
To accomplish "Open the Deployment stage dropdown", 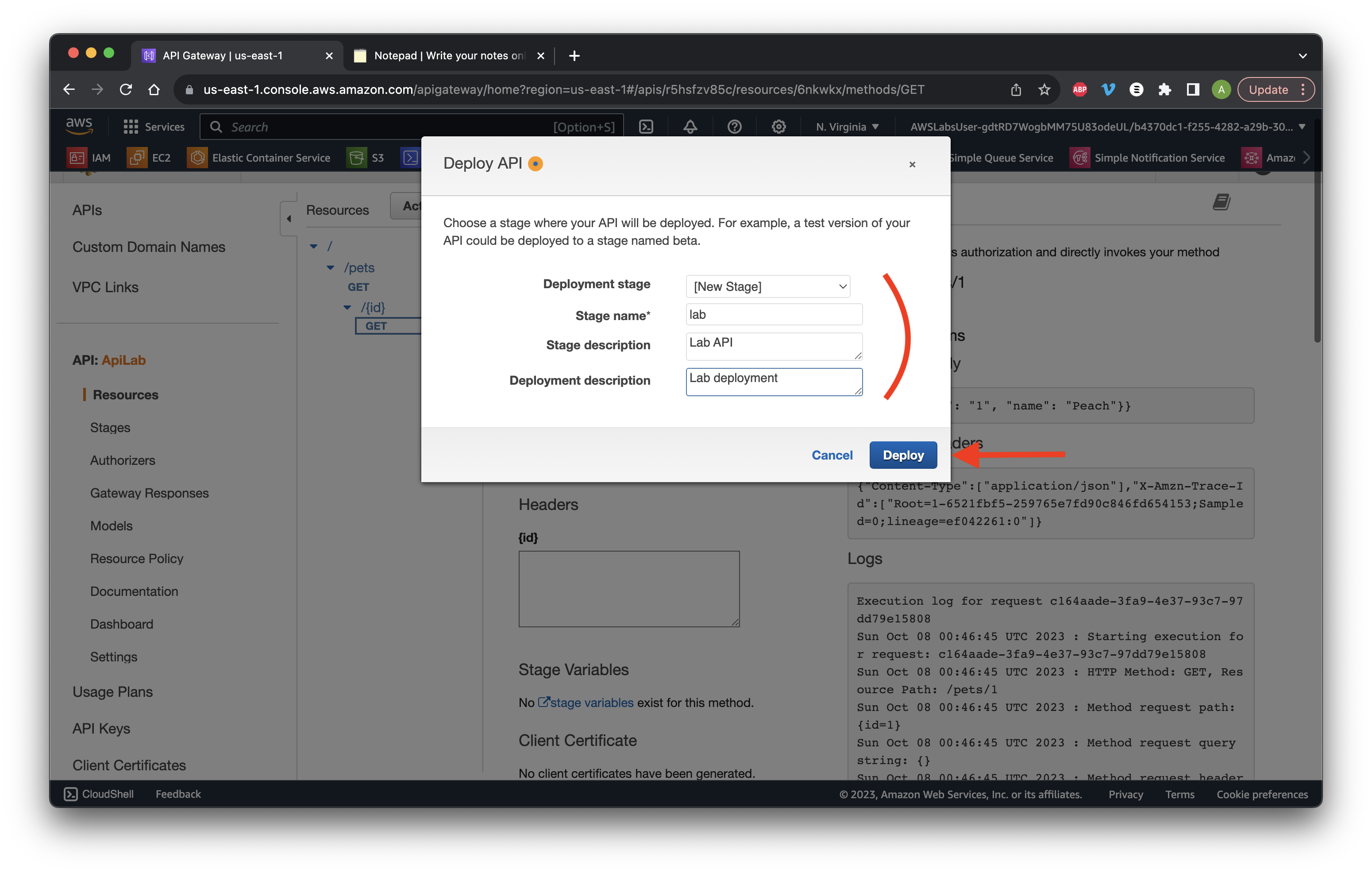I will tap(767, 286).
